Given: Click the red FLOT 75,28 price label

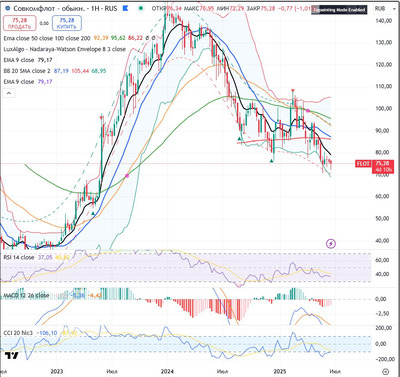Looking at the screenshot, I should click(x=373, y=165).
